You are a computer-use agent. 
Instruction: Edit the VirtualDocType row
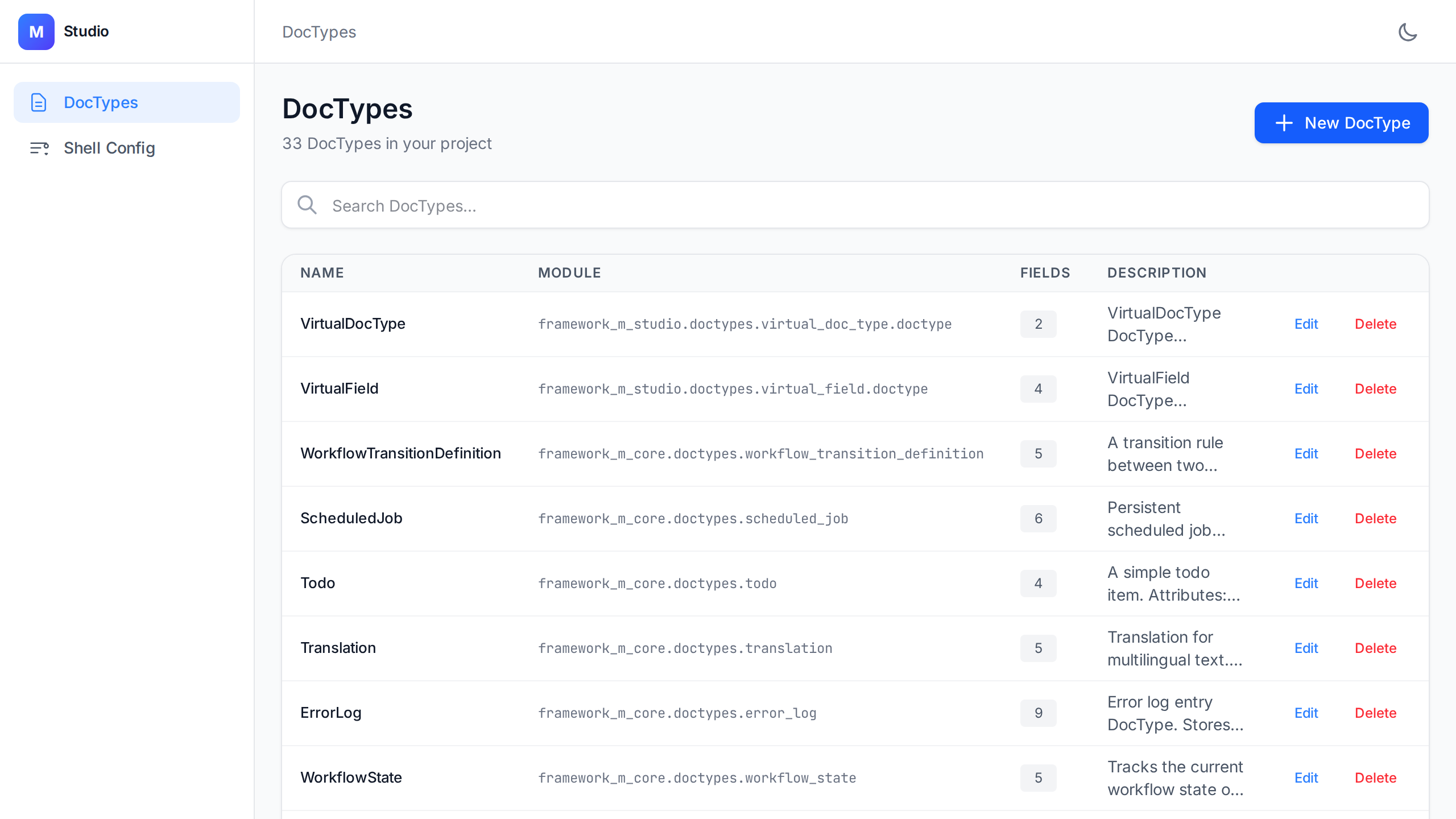point(1306,324)
